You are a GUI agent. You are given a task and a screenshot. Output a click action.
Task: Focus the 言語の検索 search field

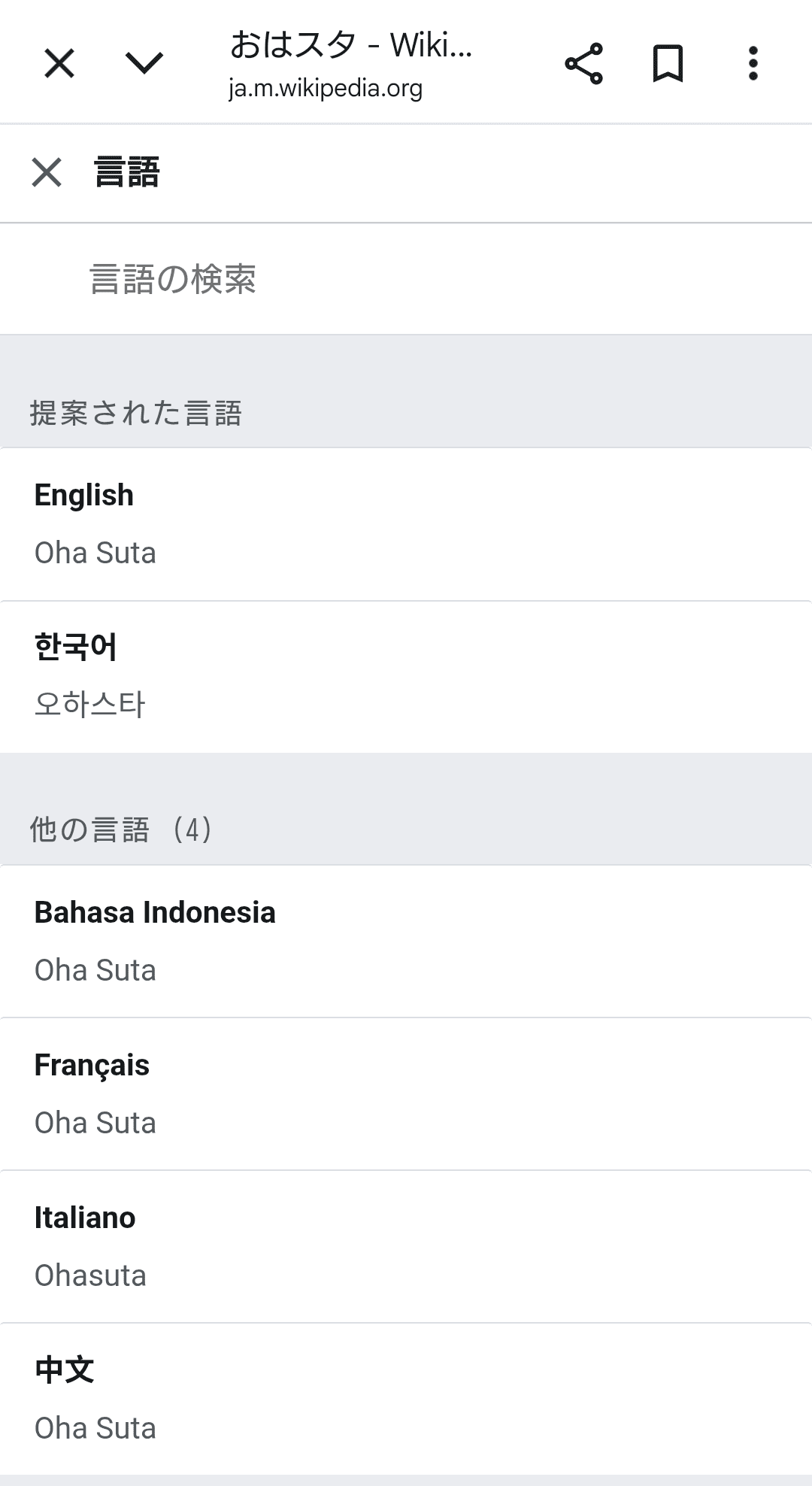tap(406, 279)
